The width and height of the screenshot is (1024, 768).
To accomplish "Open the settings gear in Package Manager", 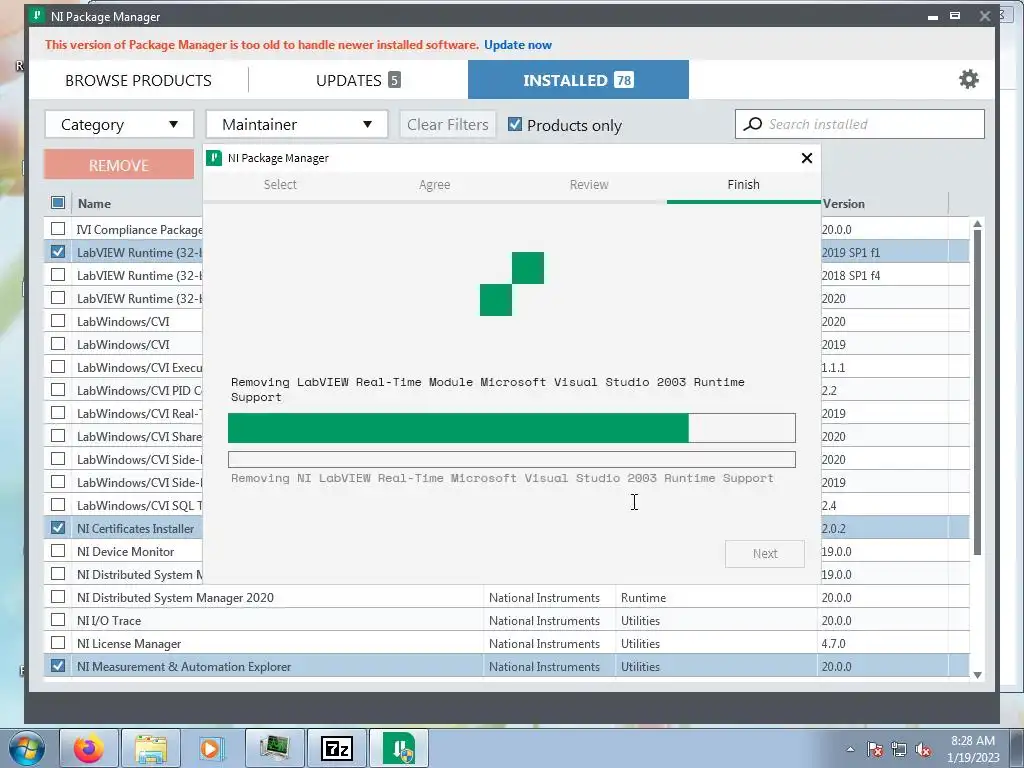I will pyautogui.click(x=968, y=80).
